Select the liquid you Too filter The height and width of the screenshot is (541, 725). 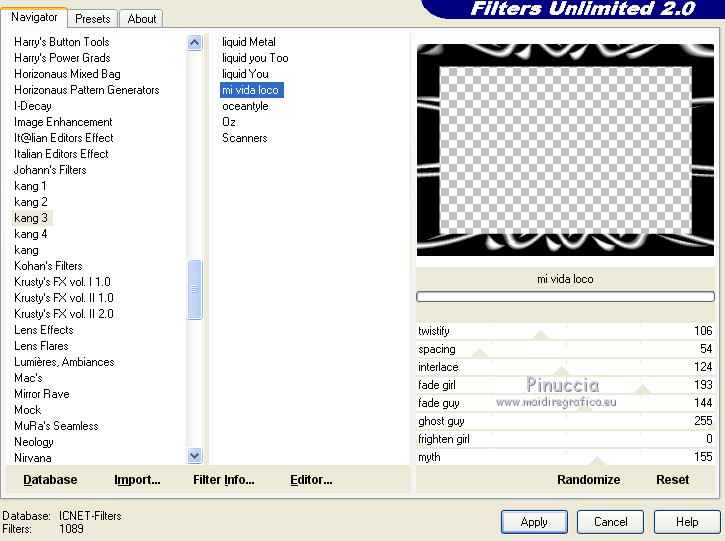tap(255, 58)
